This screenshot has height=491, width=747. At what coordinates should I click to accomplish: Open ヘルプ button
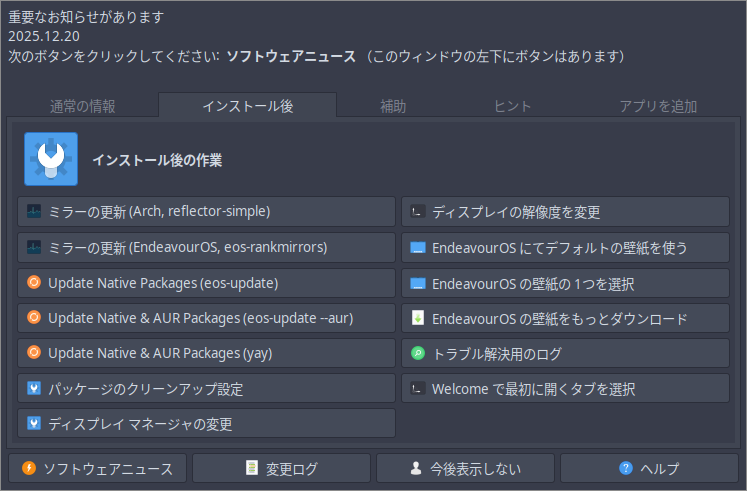649,468
